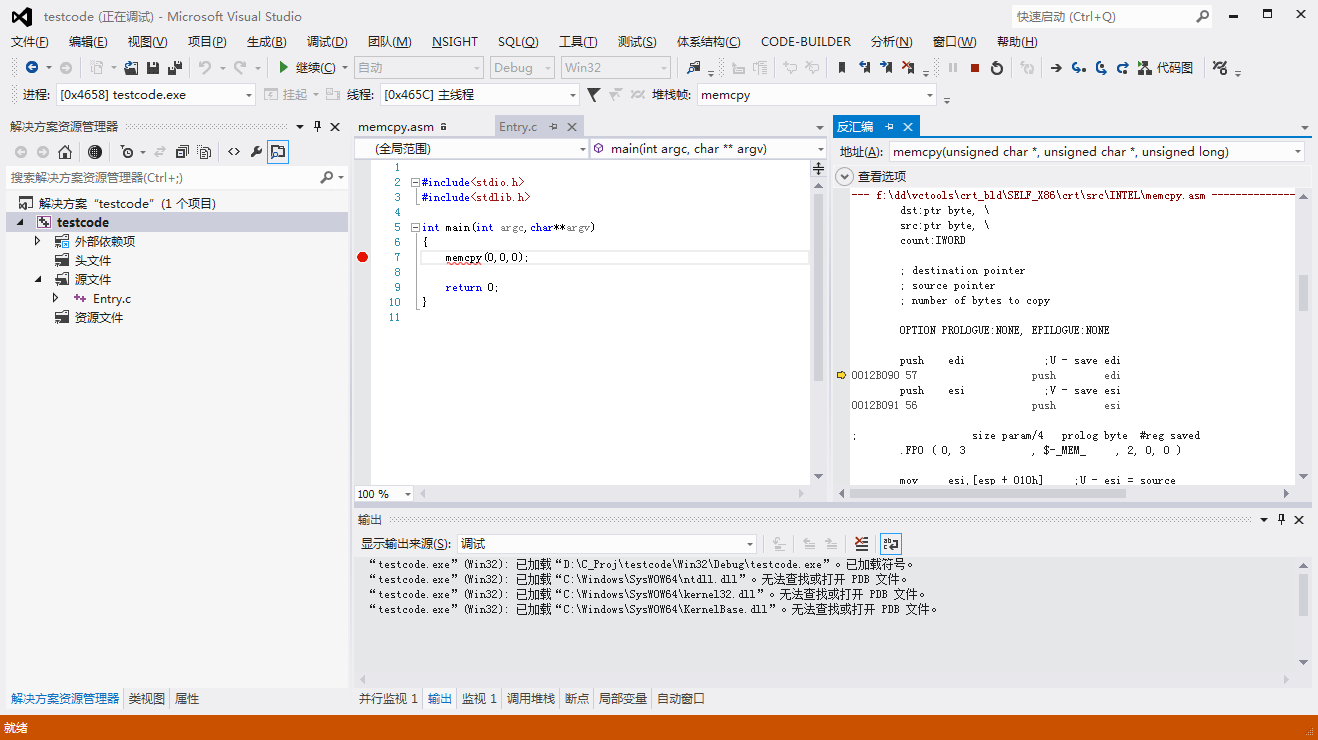Click the Step Out icon
The width and height of the screenshot is (1318, 740).
click(x=1122, y=67)
